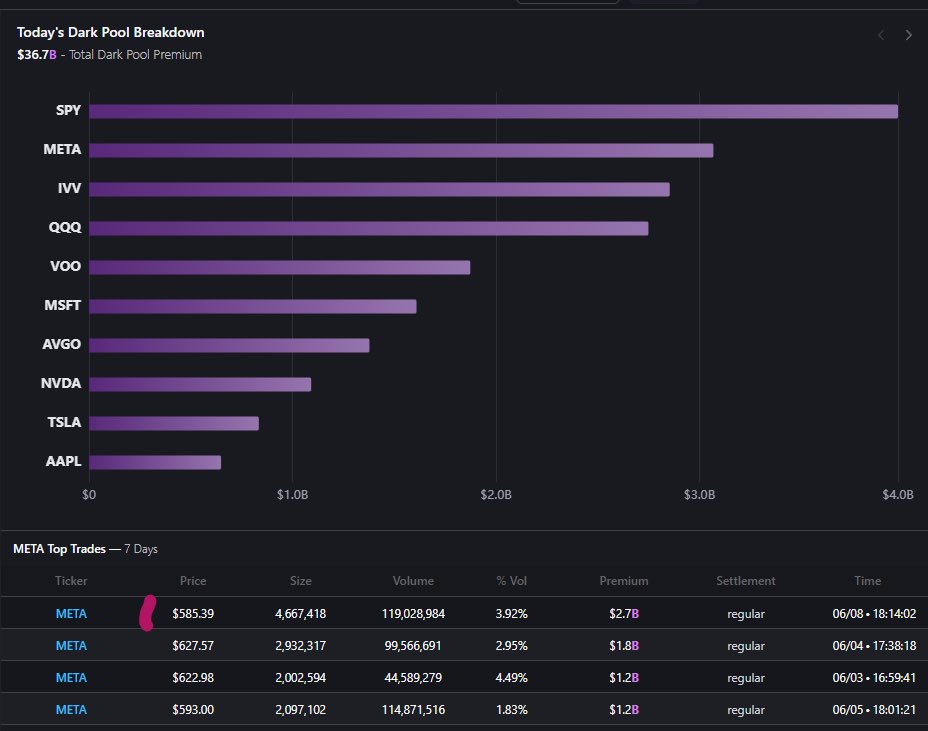Screen dimensions: 928x731
Task: Select the QQQ premium bar
Action: (x=369, y=228)
